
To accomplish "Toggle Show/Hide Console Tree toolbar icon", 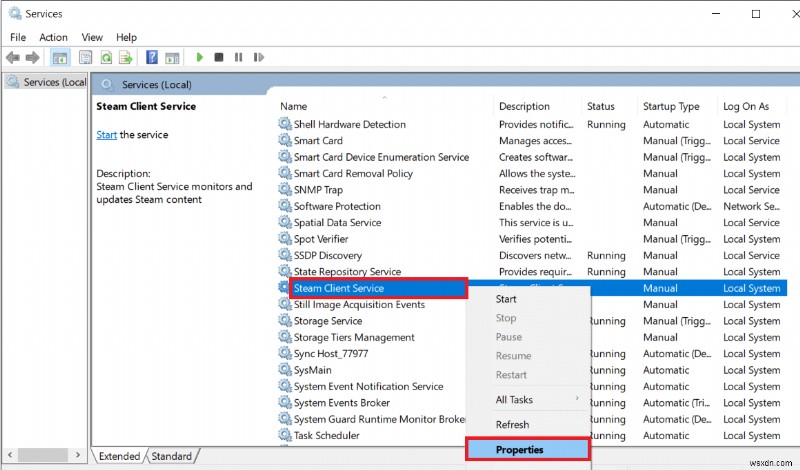I will pyautogui.click(x=60, y=58).
